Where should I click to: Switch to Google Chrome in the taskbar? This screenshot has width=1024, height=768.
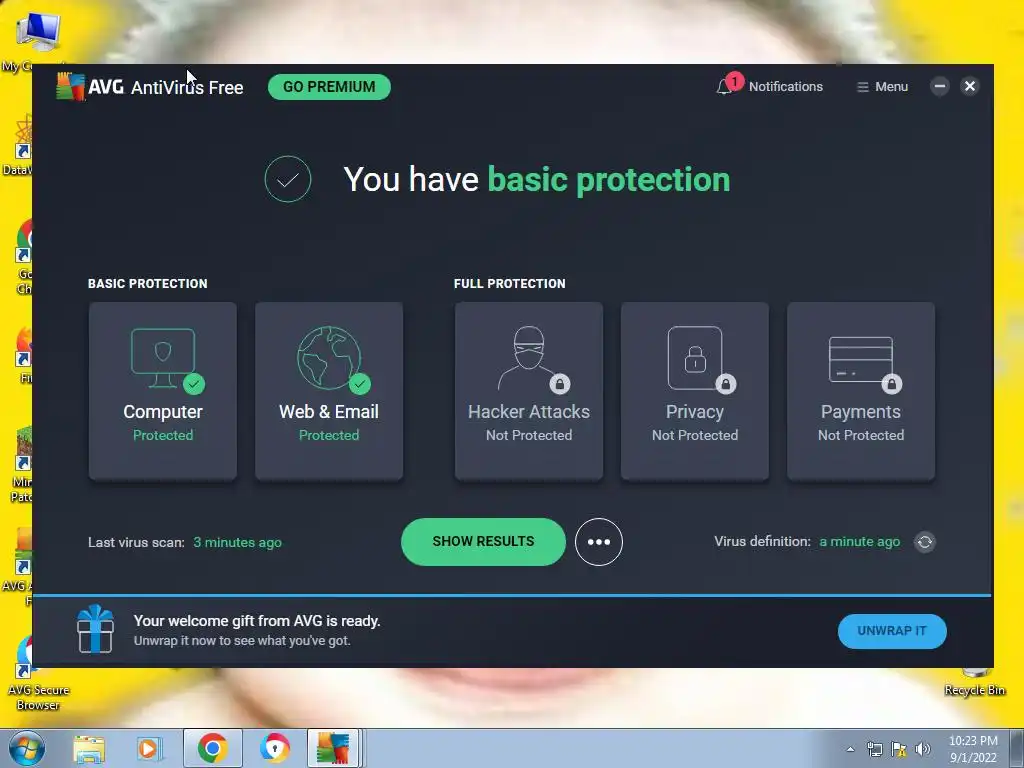pos(212,748)
